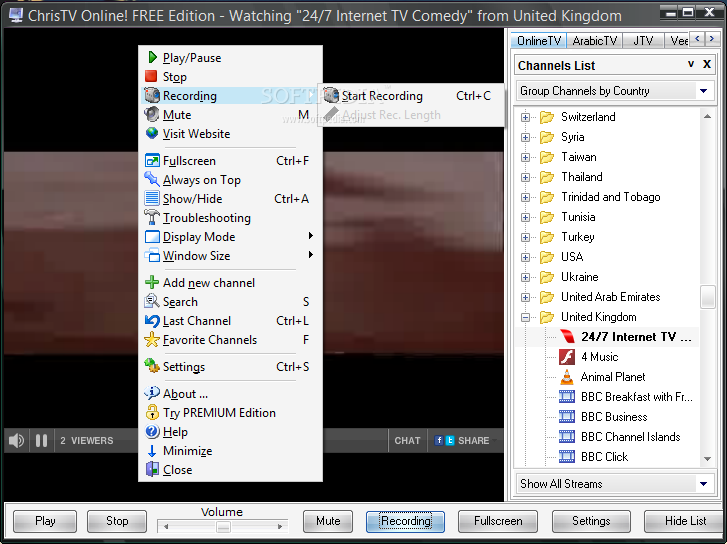Click the Fullscreen icon in context menu
727x544 pixels.
coord(152,160)
